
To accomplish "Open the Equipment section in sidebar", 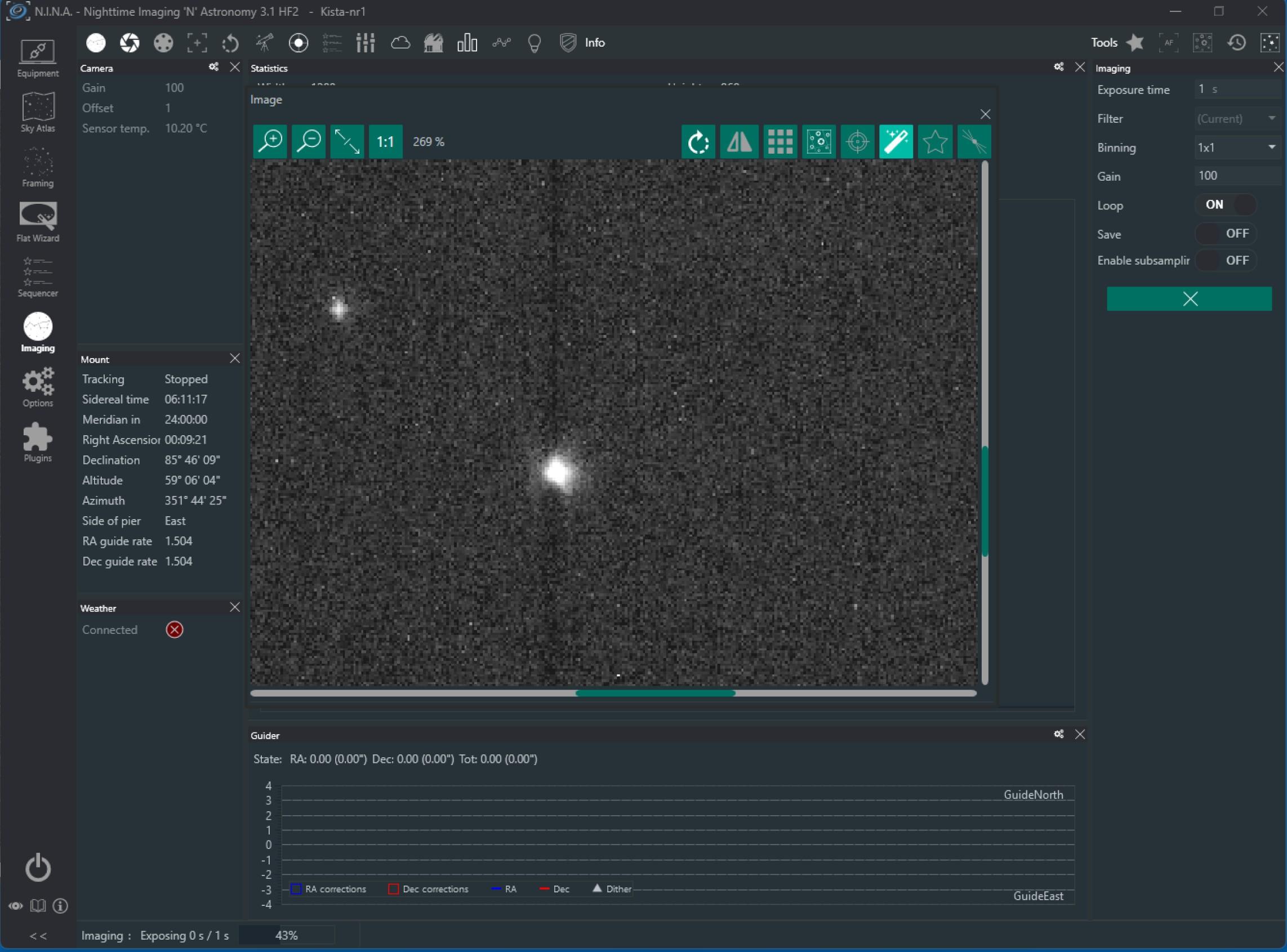I will pyautogui.click(x=38, y=57).
